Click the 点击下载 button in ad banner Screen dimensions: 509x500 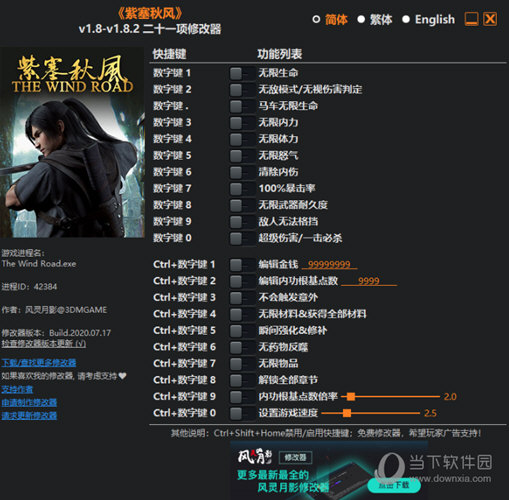pyautogui.click(x=394, y=484)
